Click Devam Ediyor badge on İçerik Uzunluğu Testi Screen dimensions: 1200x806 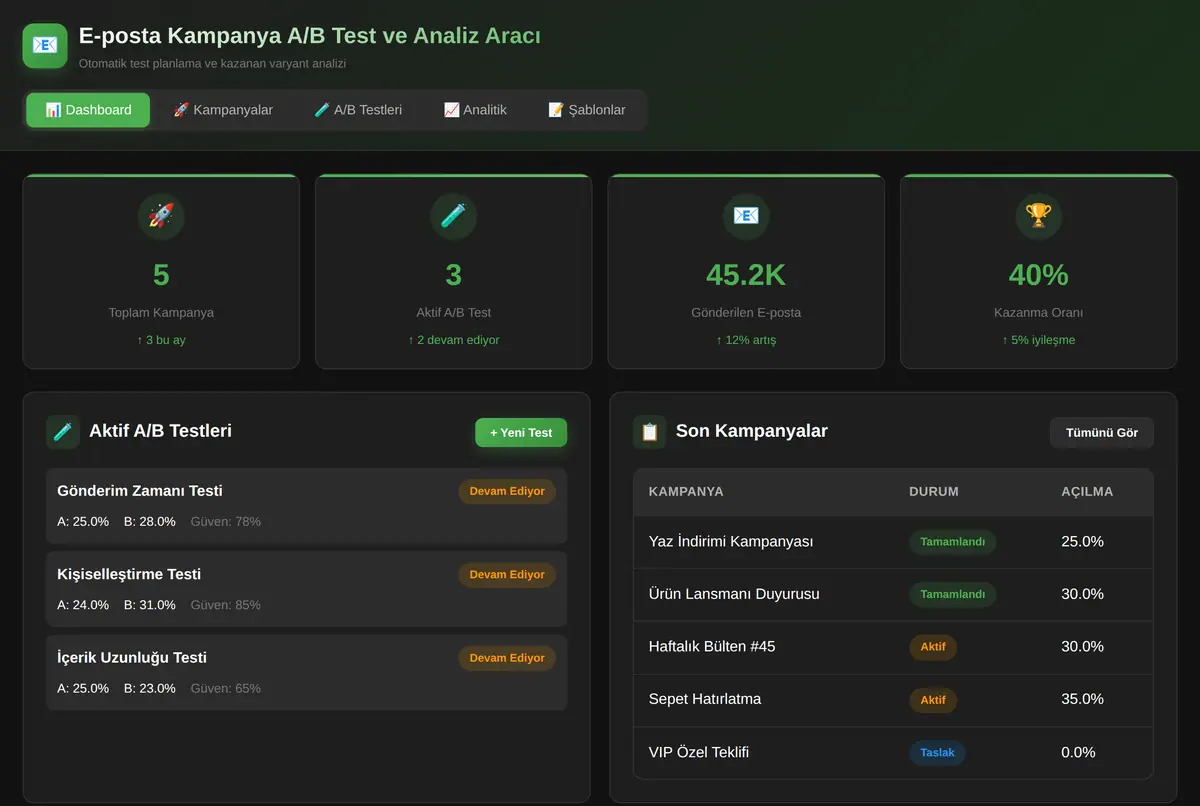click(x=507, y=658)
